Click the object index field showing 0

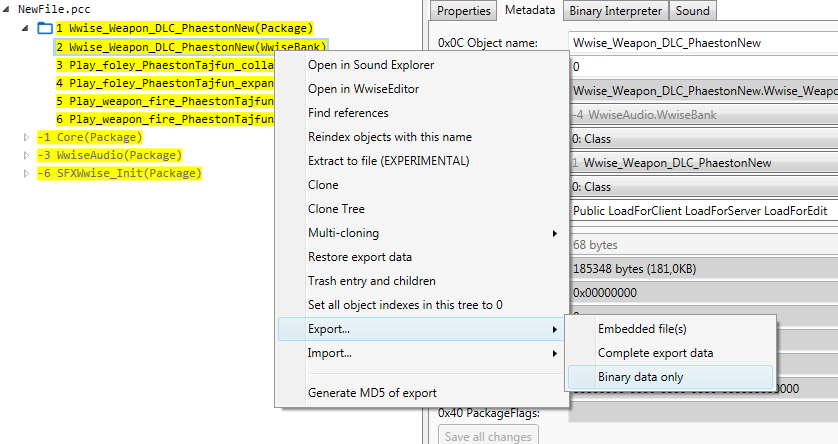click(703, 67)
